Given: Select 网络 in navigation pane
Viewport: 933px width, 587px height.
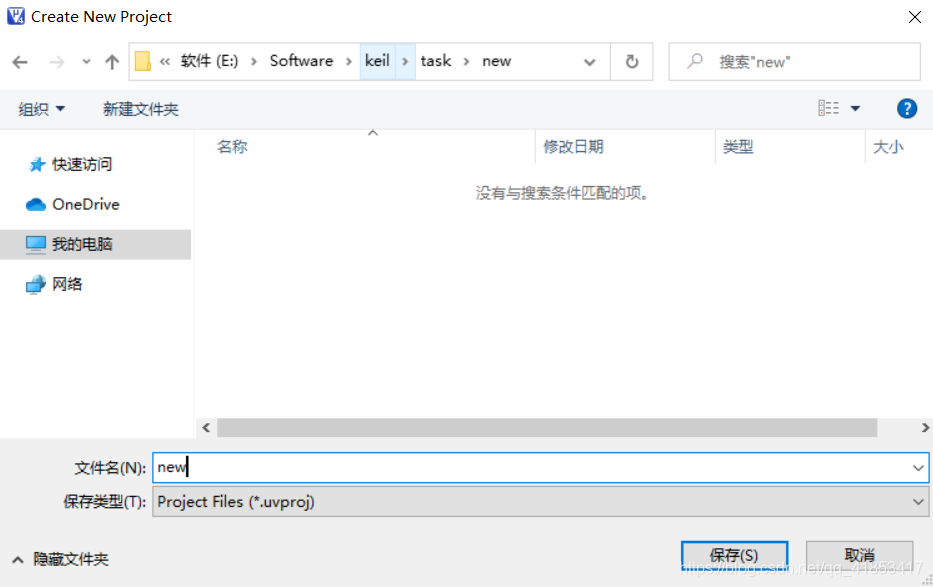Looking at the screenshot, I should coord(55,284).
